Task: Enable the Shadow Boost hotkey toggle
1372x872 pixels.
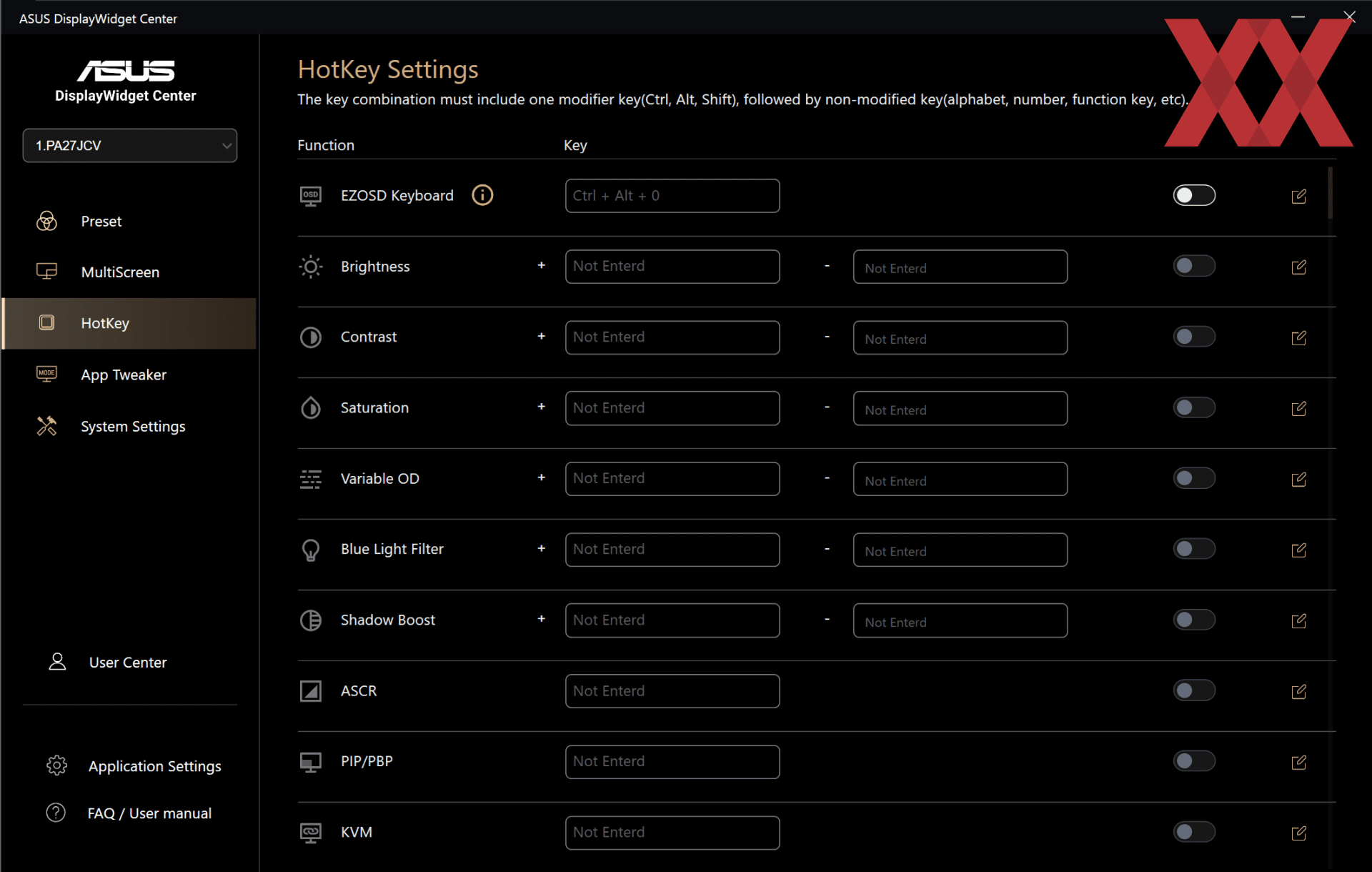Action: click(1194, 620)
